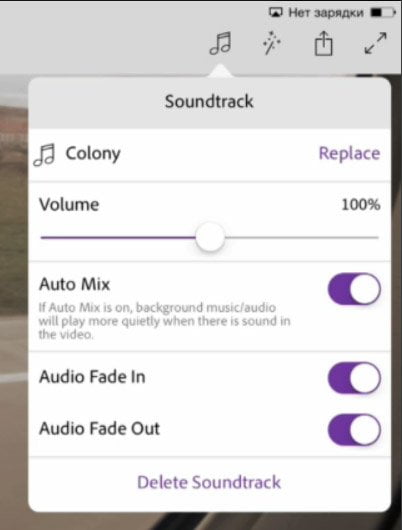Click Replace to change the soundtrack
402x530 pixels.
tap(349, 153)
